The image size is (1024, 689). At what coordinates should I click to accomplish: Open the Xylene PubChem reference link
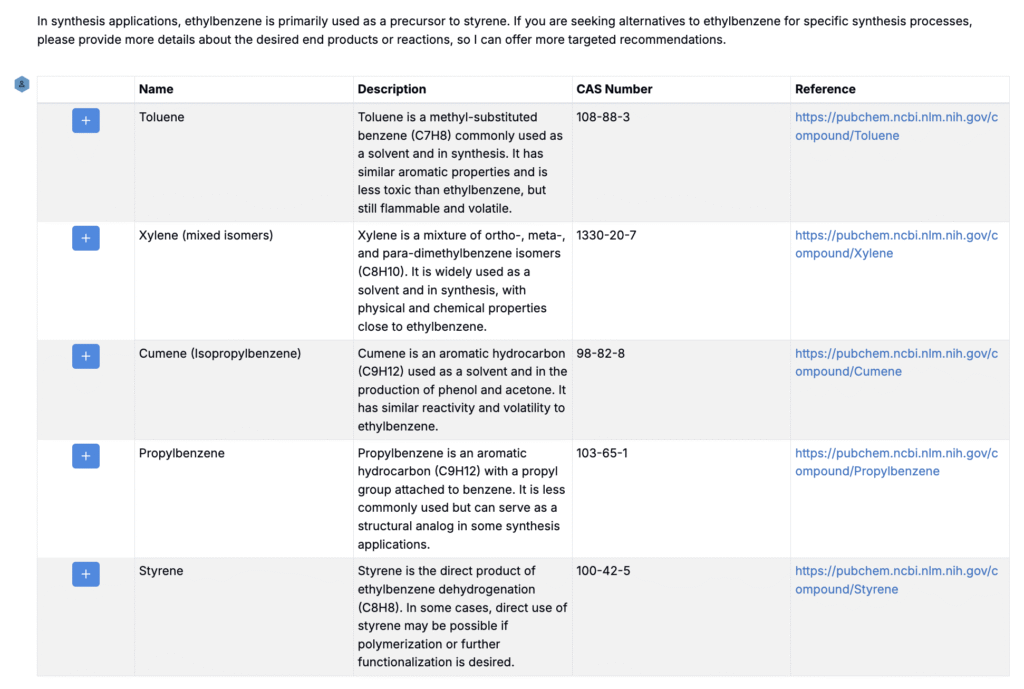(x=896, y=244)
